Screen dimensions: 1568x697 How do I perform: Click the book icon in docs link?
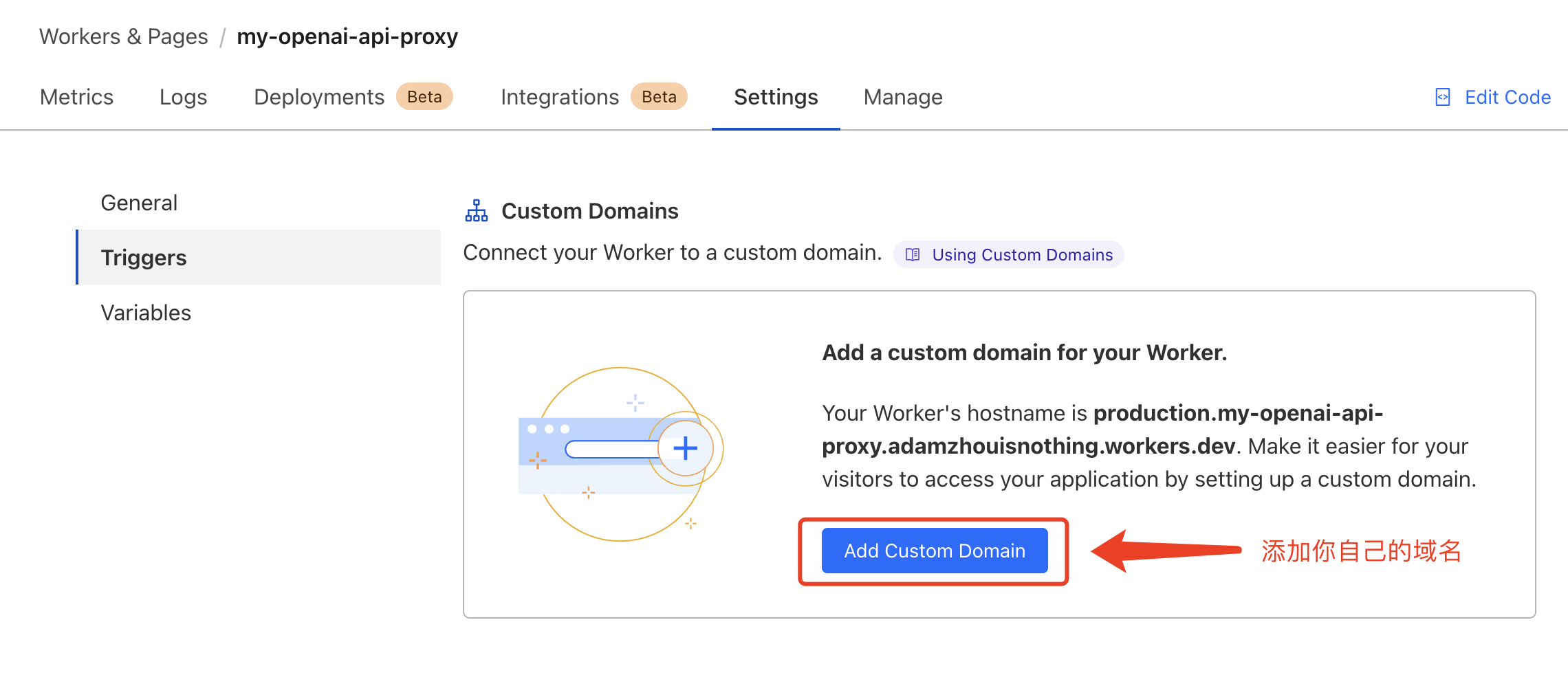point(913,254)
